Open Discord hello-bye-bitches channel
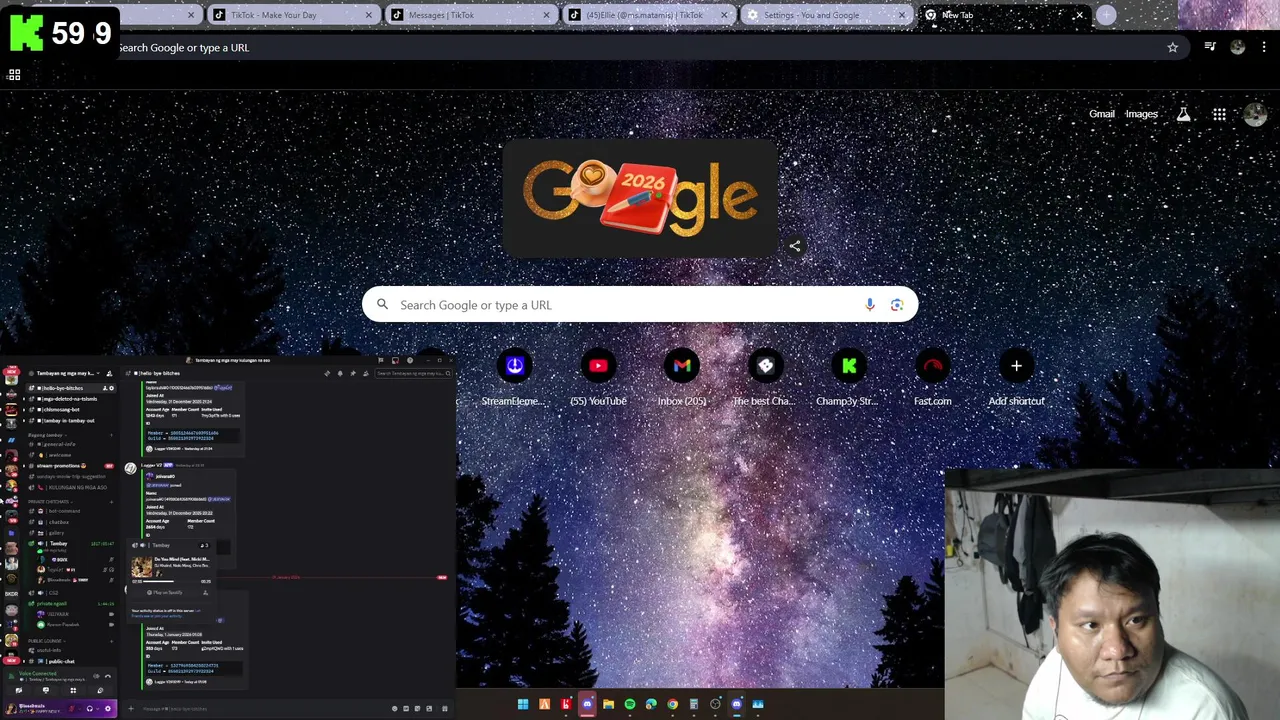 (71, 388)
